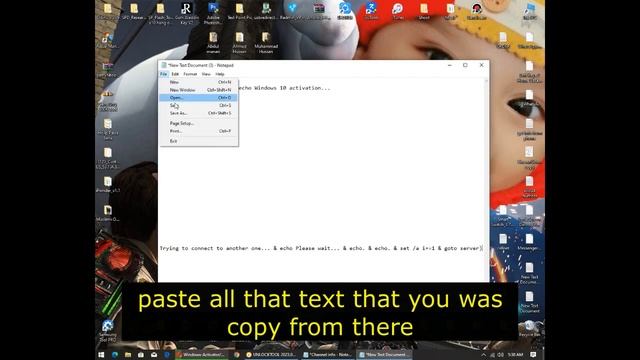Open the Mail app from the taskbar
Viewport: 640px width, 360px height.
pyautogui.click(x=154, y=355)
